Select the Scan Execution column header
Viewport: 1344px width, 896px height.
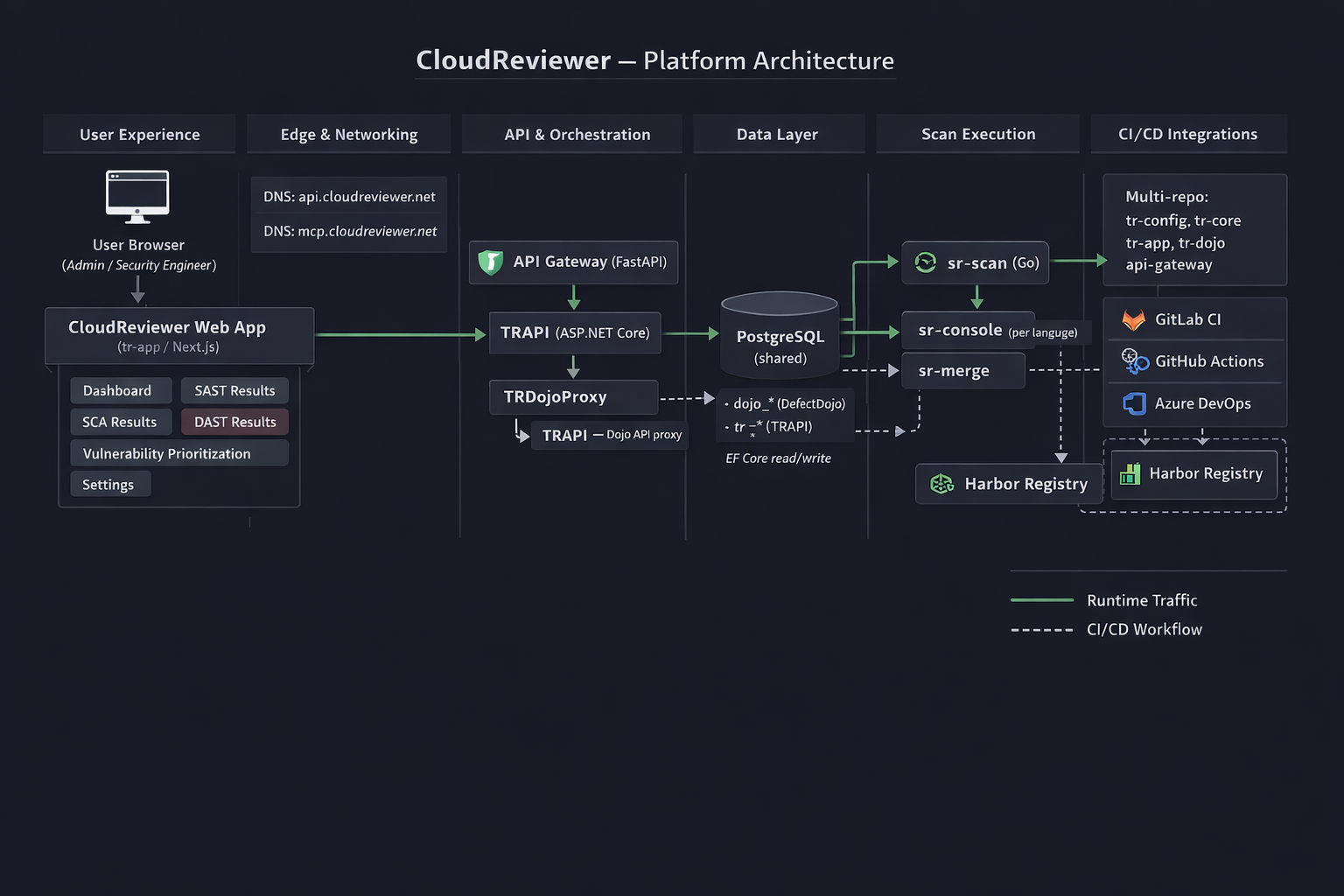pos(977,134)
